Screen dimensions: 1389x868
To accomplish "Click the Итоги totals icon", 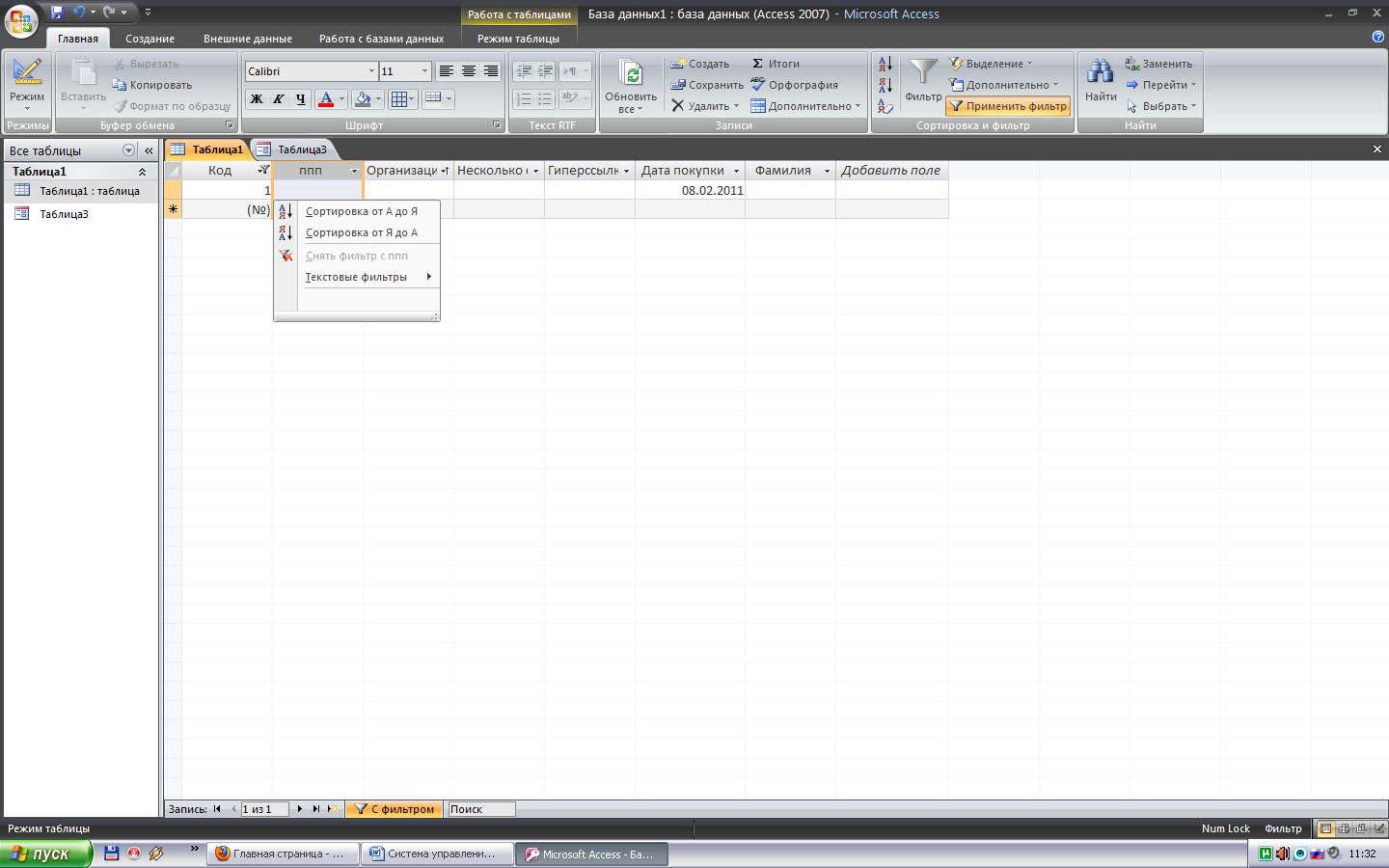I will (x=758, y=64).
